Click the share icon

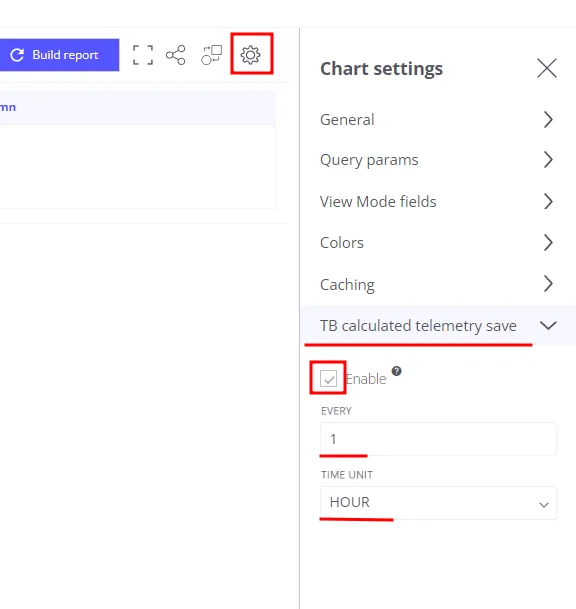(x=176, y=55)
